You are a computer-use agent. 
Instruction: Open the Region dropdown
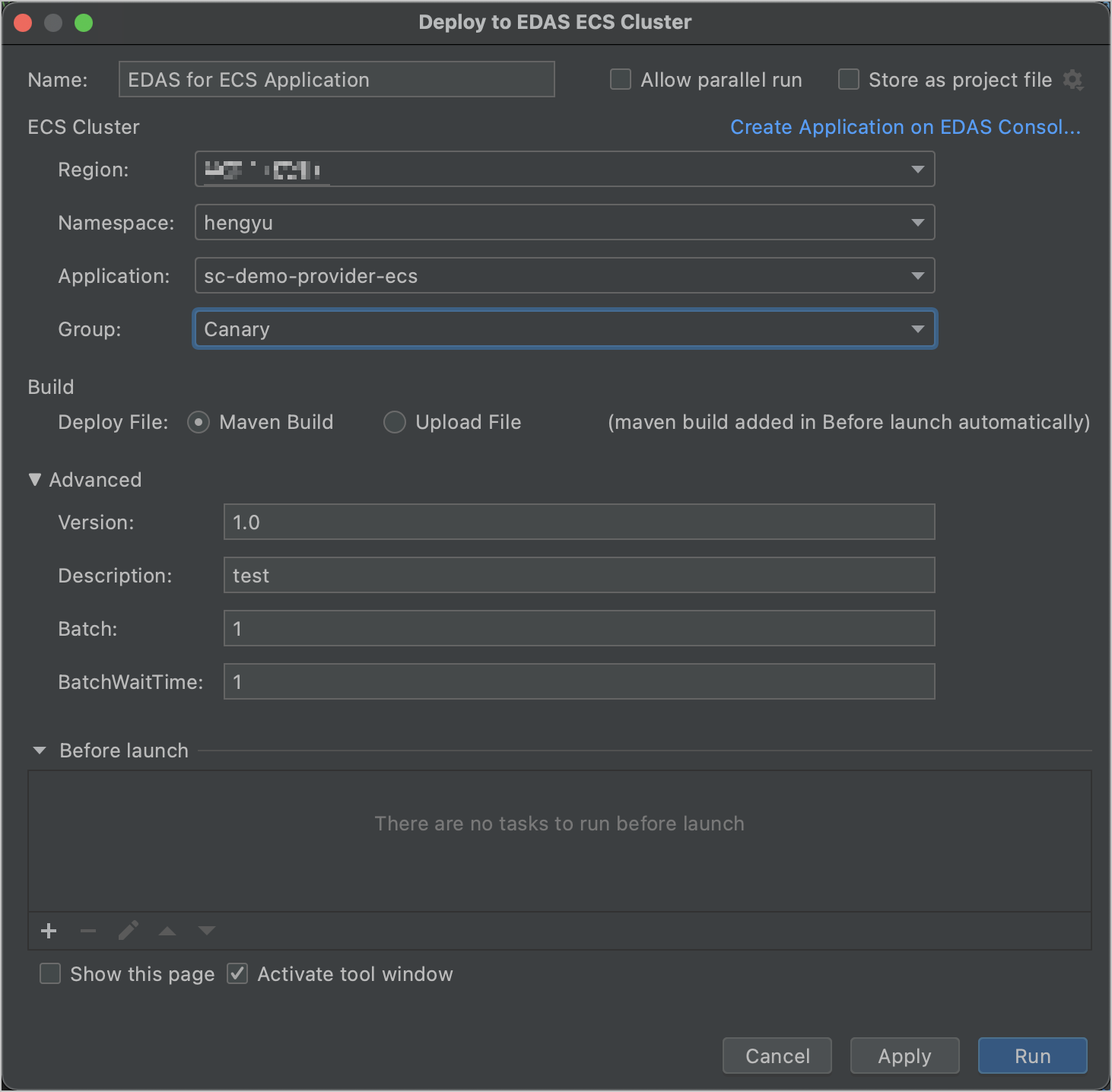(x=564, y=170)
